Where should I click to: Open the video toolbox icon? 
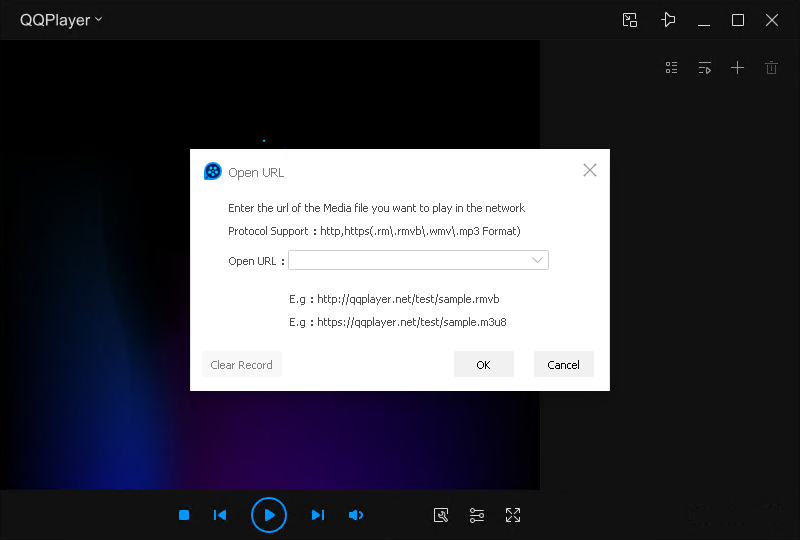click(441, 515)
